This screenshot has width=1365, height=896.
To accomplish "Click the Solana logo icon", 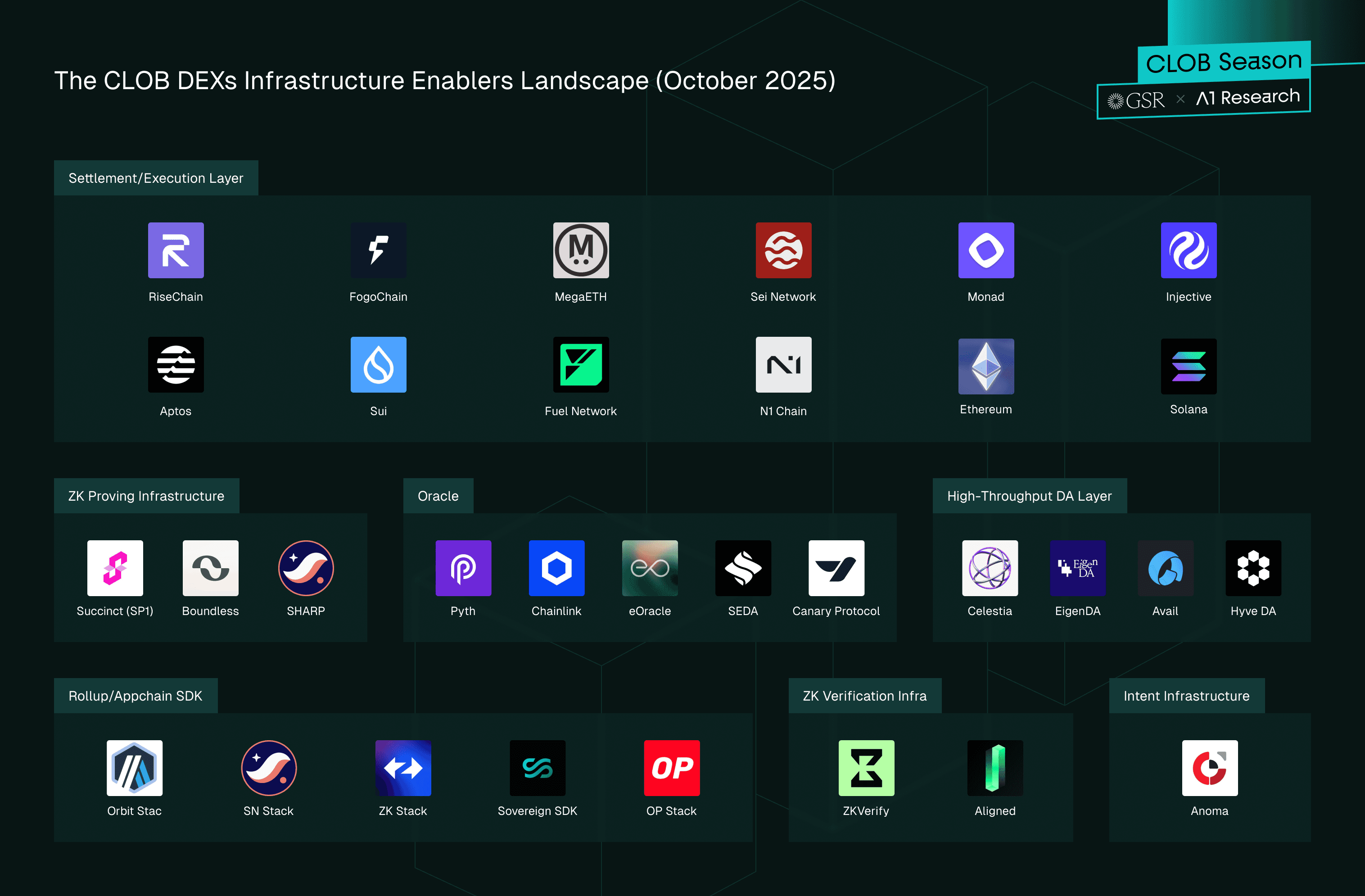I will (1189, 366).
